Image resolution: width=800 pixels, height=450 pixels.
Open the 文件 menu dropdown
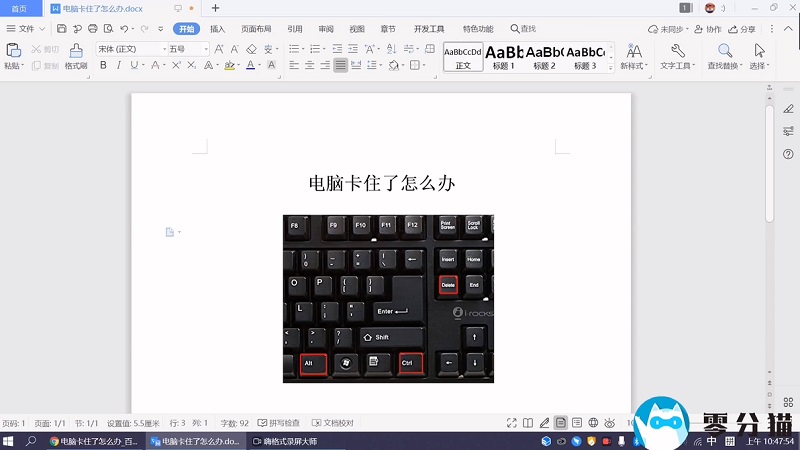pos(26,29)
